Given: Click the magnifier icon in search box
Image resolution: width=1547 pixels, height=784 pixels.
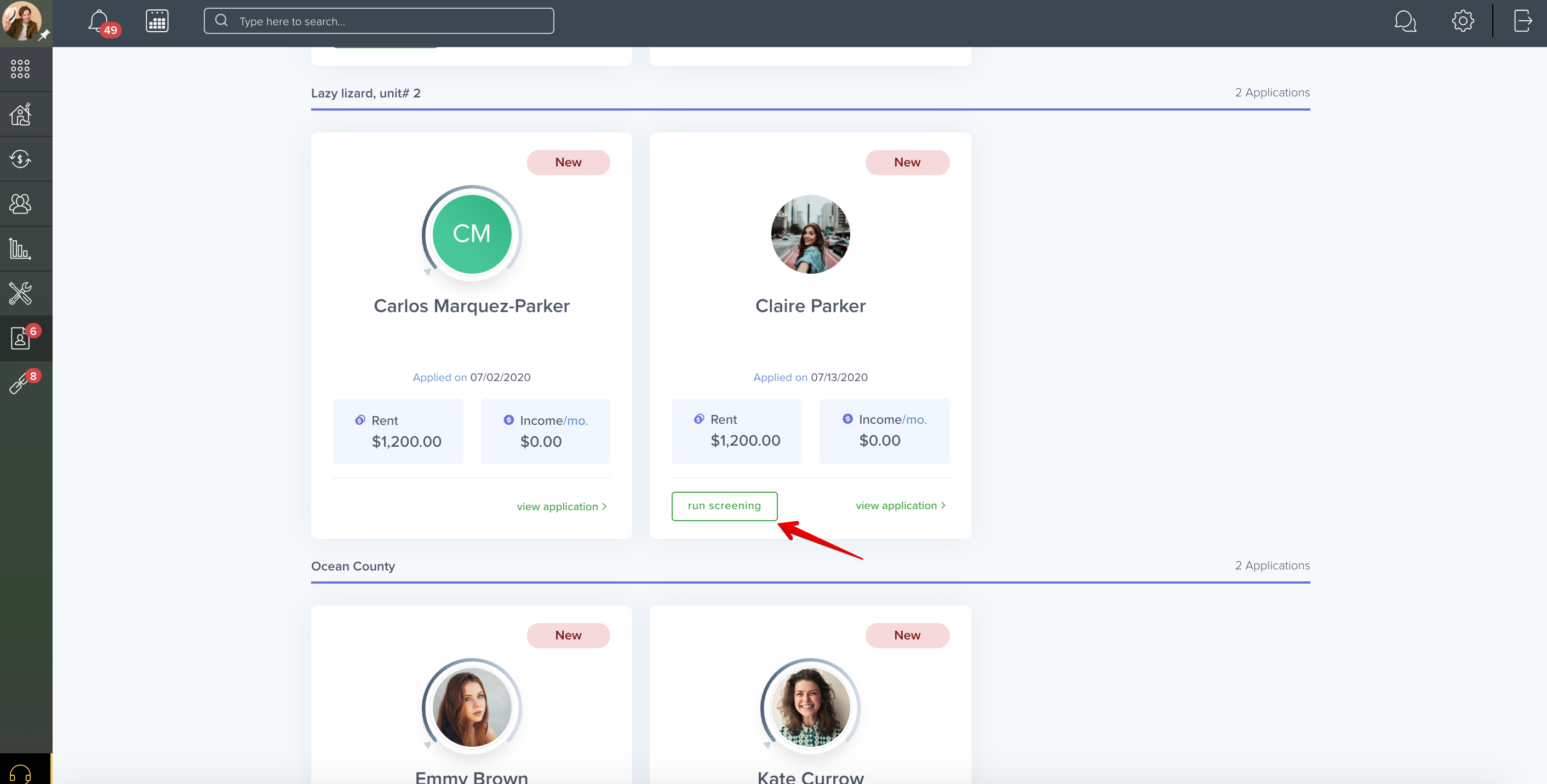Looking at the screenshot, I should [222, 20].
